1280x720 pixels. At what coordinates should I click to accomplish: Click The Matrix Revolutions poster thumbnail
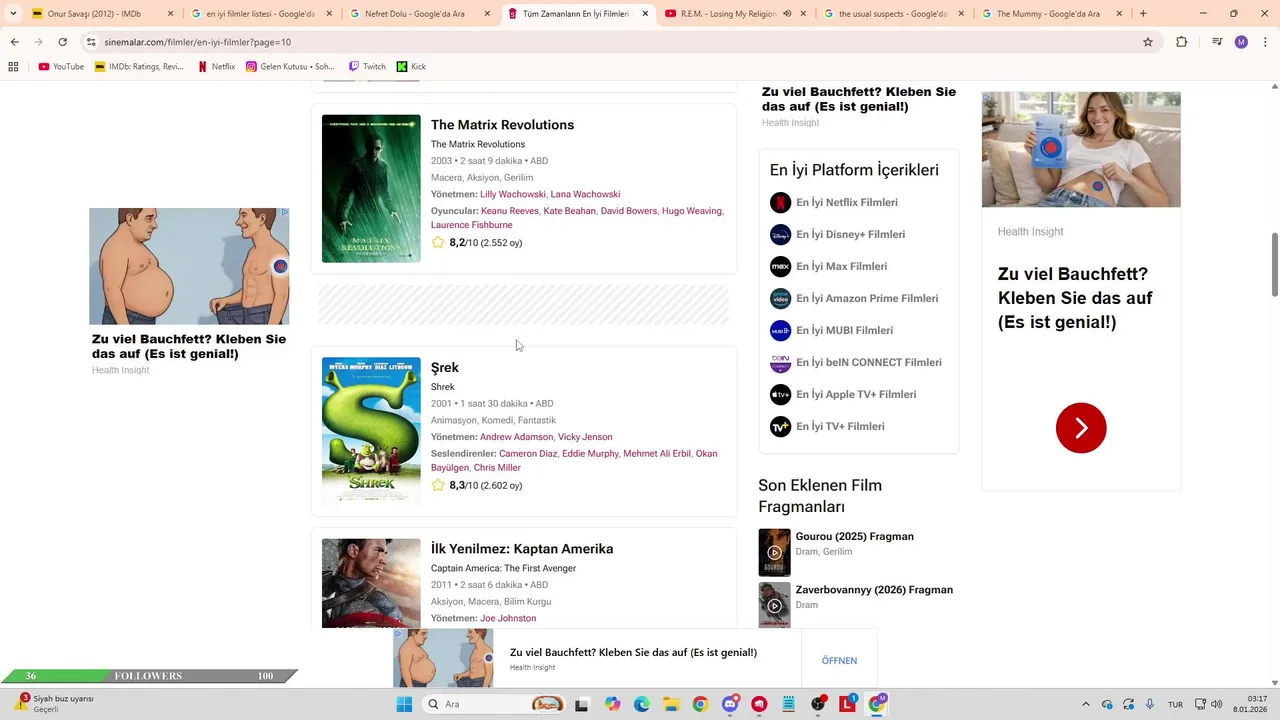tap(371, 189)
